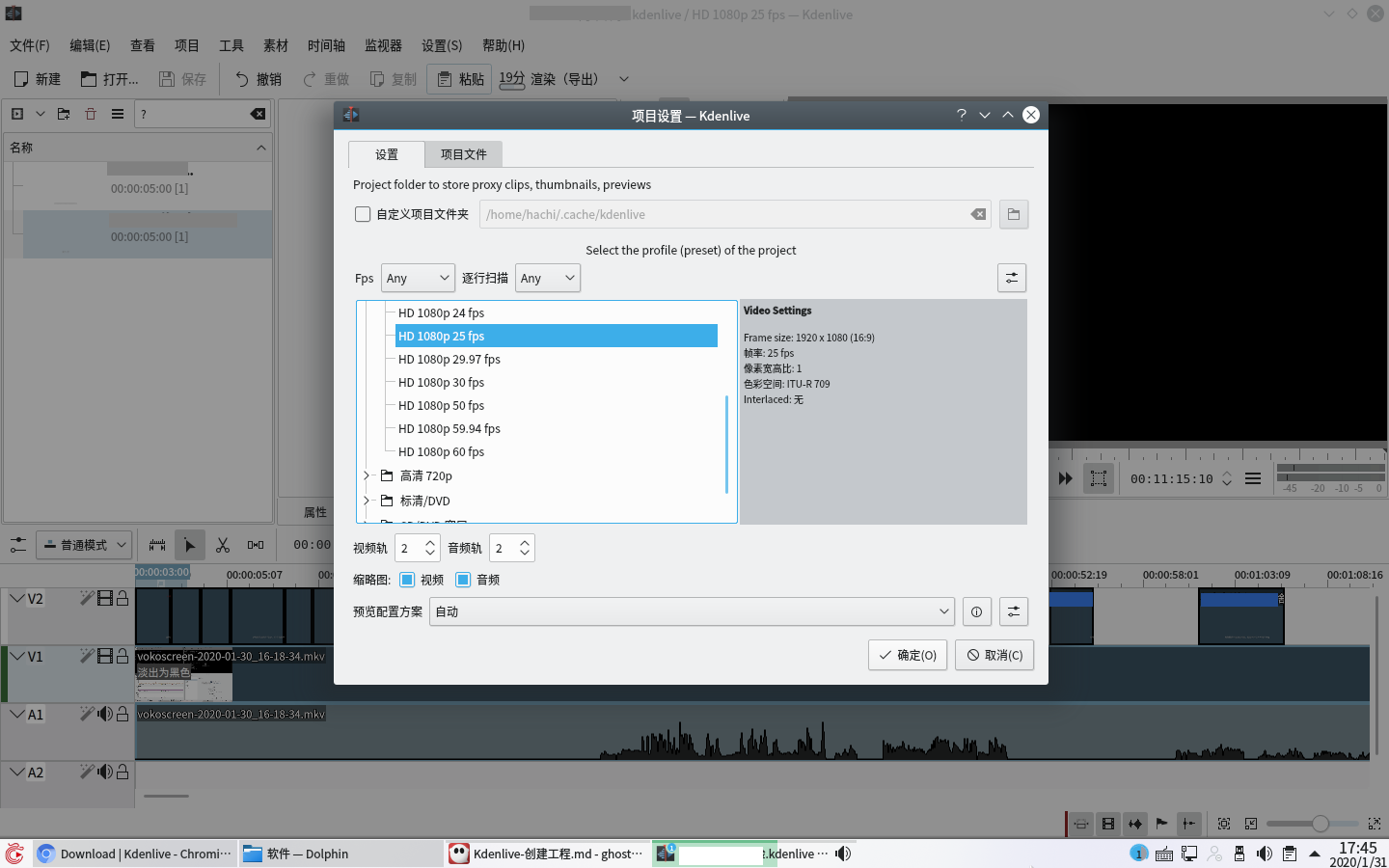This screenshot has width=1389, height=868.
Task: Enable the 自定义项目文件夹 checkbox
Action: pyautogui.click(x=363, y=214)
